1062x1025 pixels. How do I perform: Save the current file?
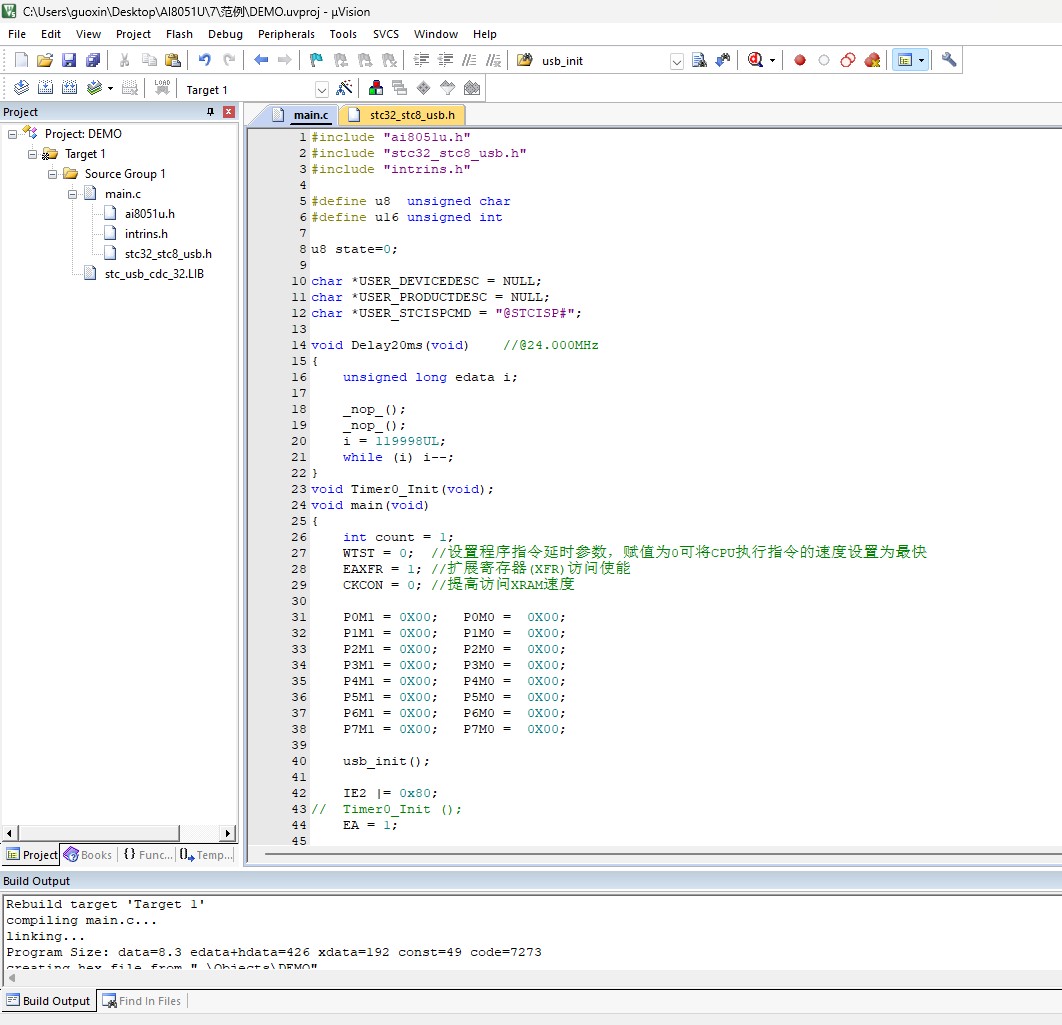pyautogui.click(x=69, y=60)
